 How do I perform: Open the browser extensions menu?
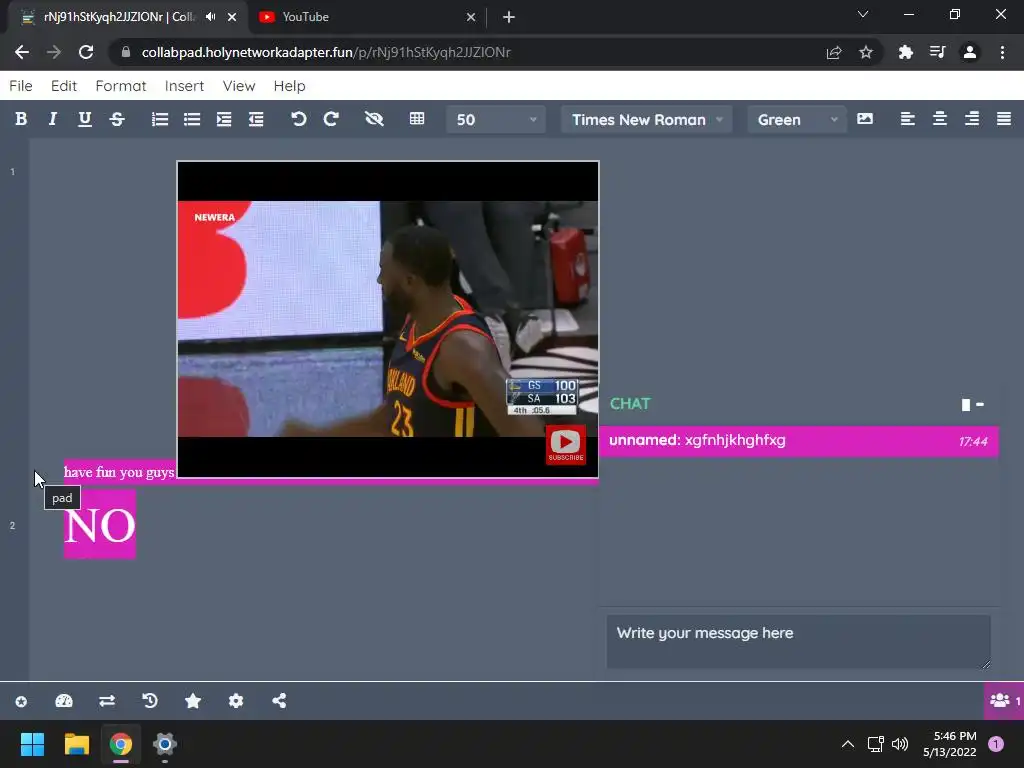point(905,52)
